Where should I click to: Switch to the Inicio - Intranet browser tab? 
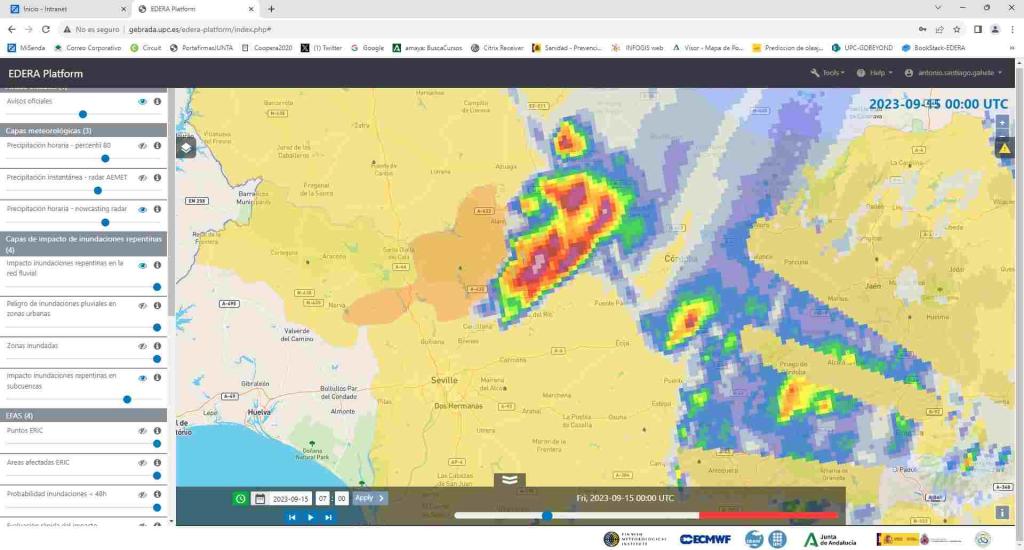tap(60, 8)
